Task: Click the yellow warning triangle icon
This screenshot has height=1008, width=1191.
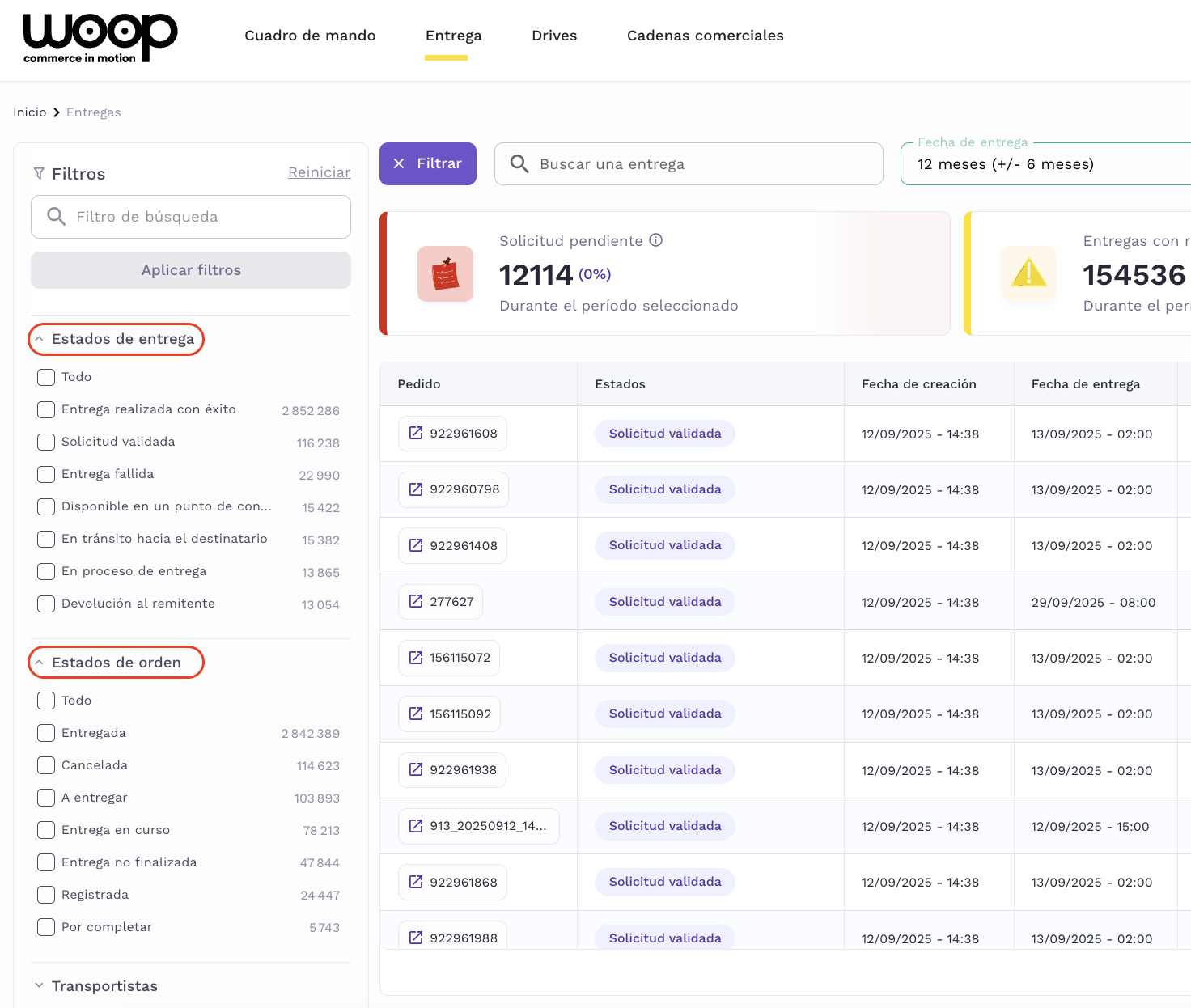Action: 1028,273
